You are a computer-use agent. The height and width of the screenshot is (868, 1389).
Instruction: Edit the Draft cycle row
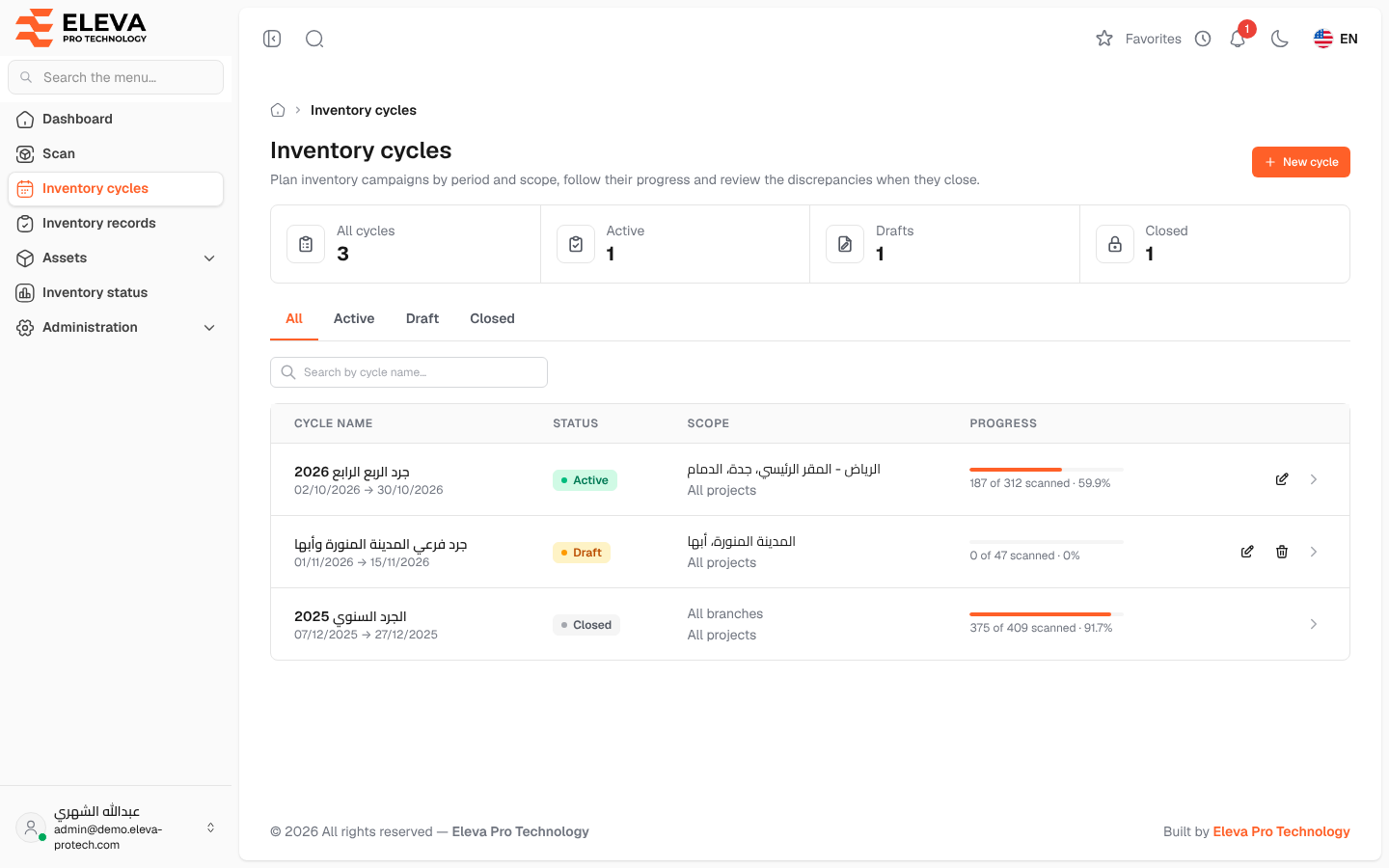[1247, 552]
